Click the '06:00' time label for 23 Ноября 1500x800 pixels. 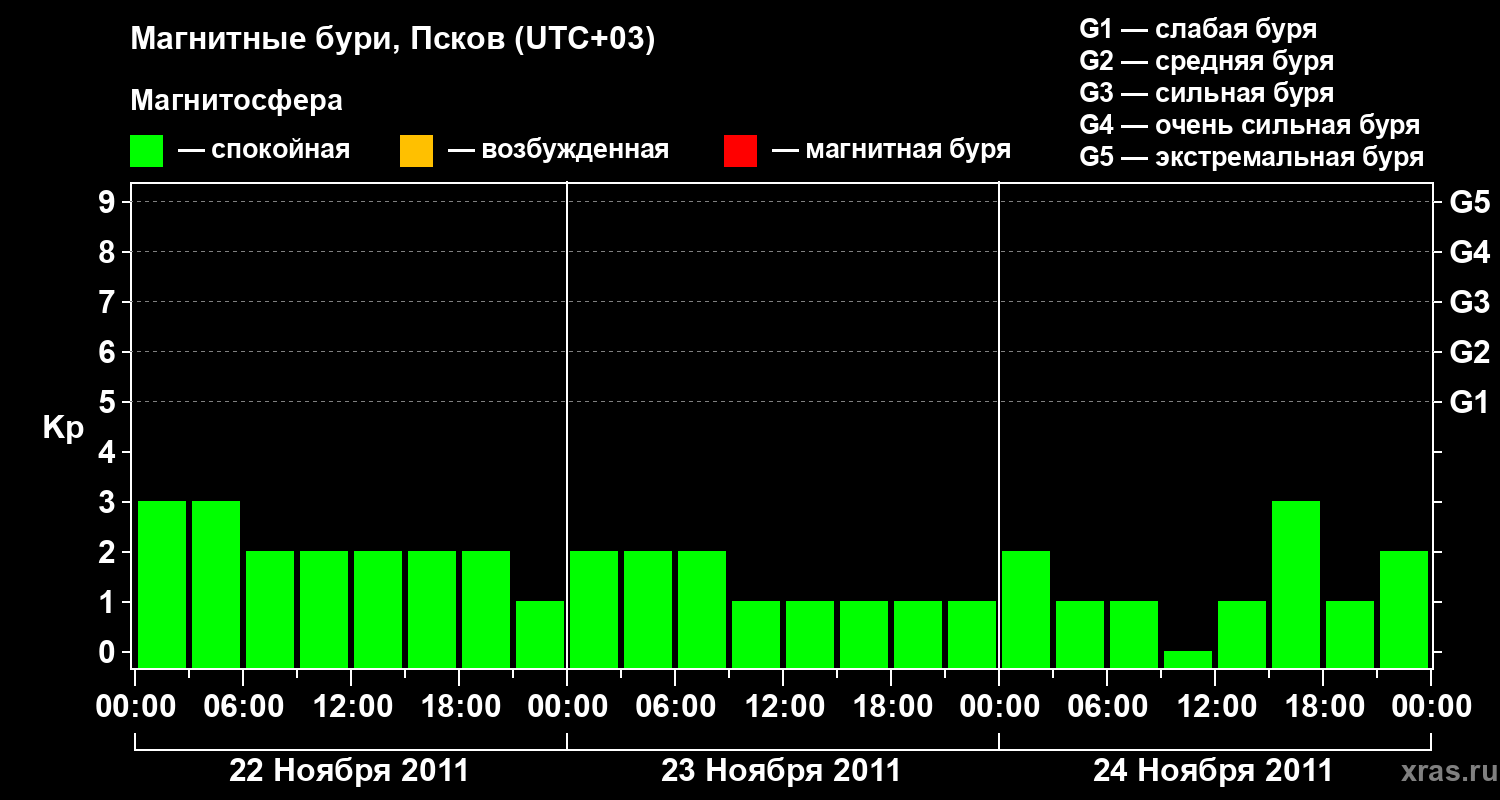[x=675, y=707]
